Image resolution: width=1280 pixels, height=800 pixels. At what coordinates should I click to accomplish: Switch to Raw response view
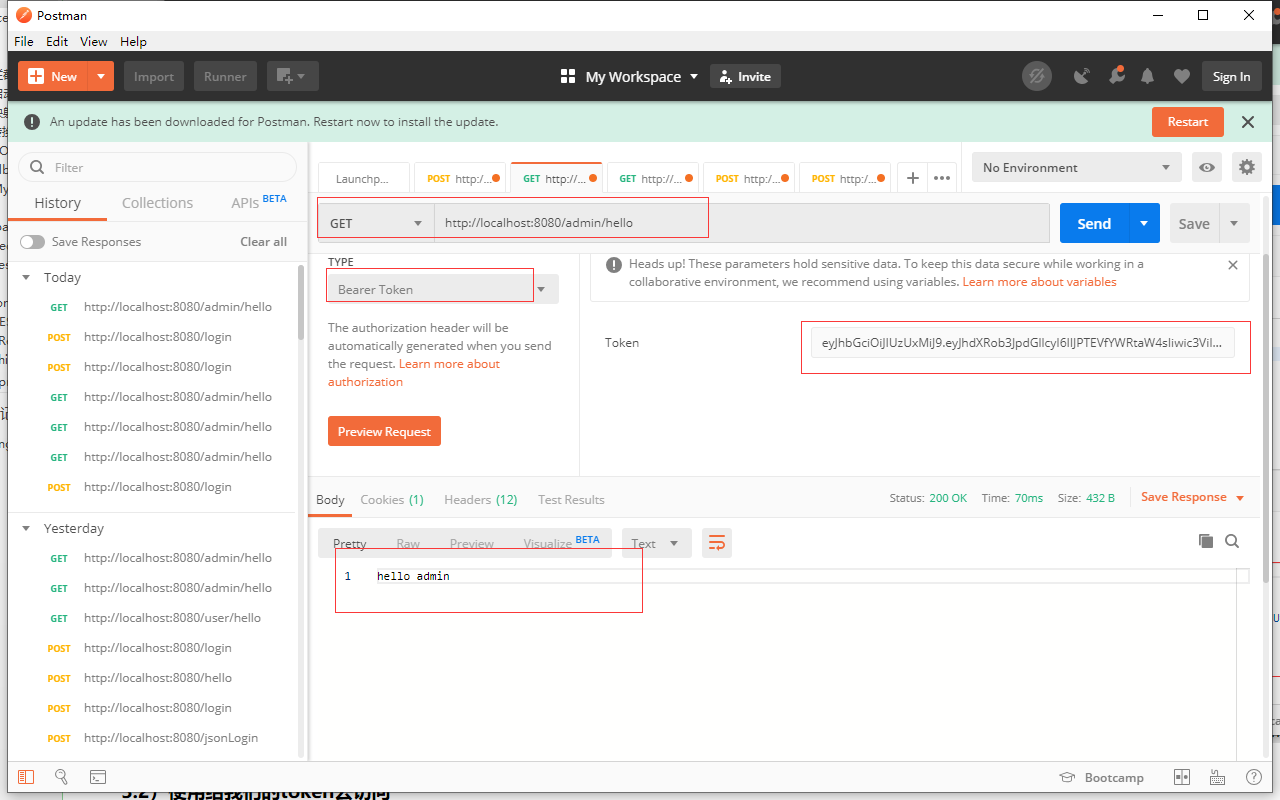408,543
